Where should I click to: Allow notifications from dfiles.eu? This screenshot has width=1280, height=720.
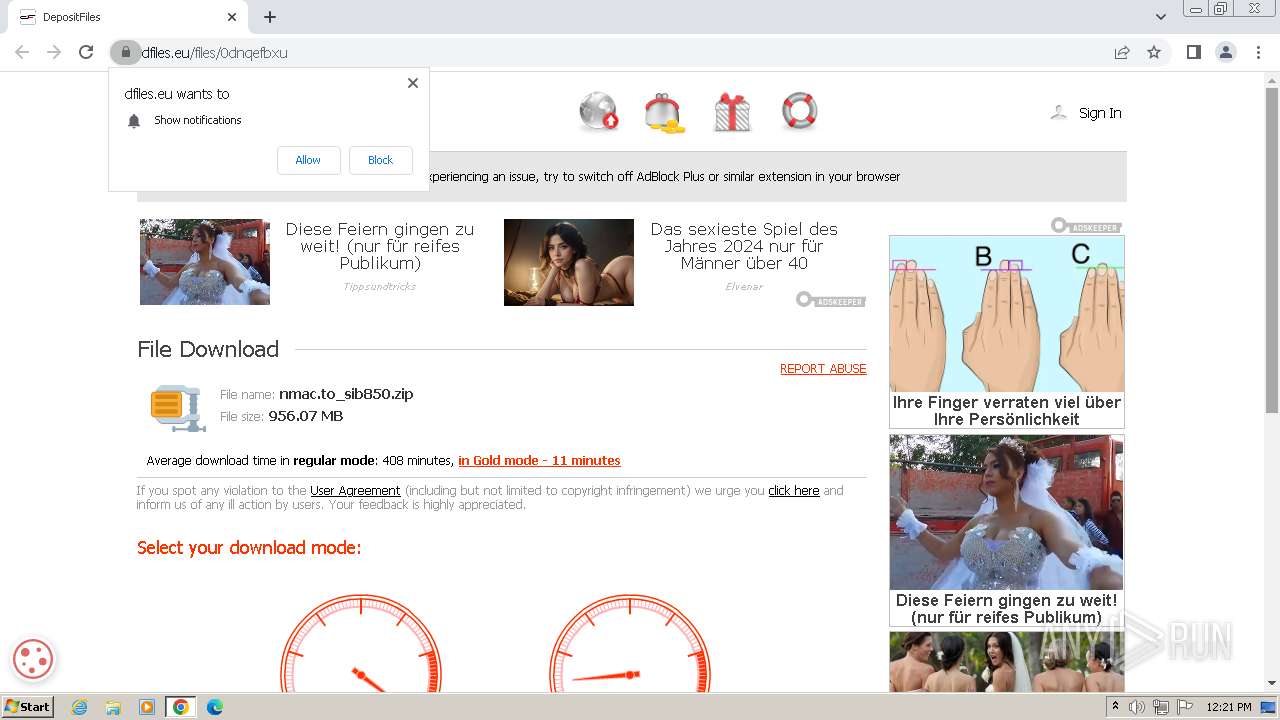(x=308, y=160)
